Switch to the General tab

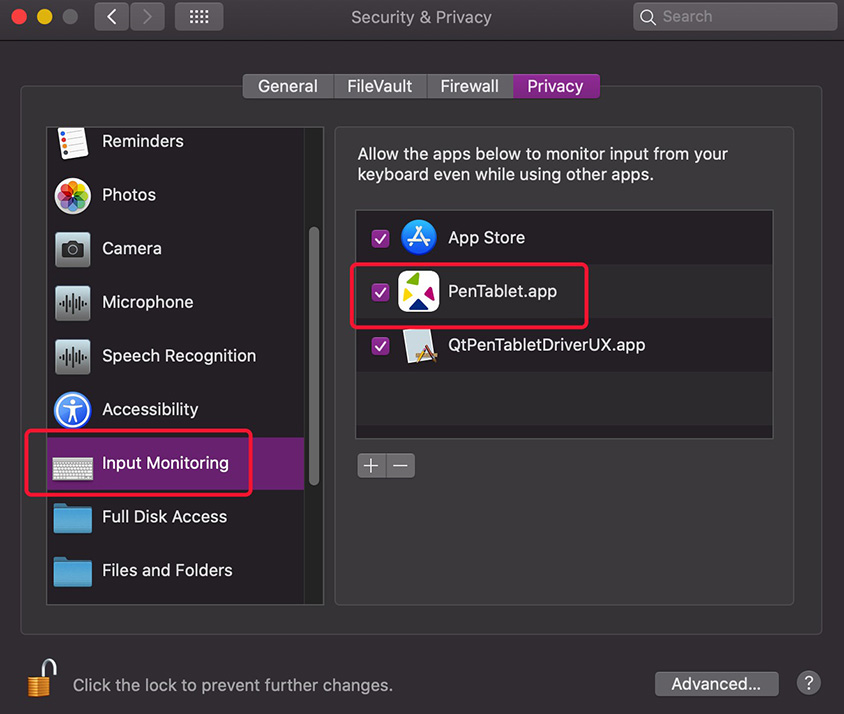coord(288,86)
